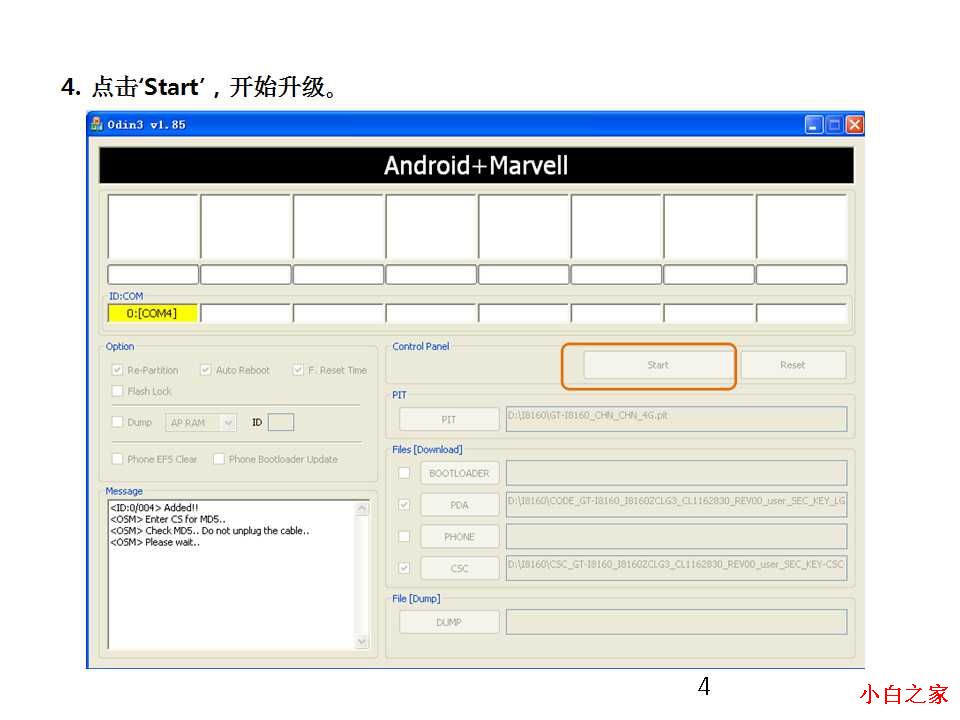Image resolution: width=960 pixels, height=720 pixels.
Task: Uncheck the PDA file checkbox
Action: coord(404,504)
